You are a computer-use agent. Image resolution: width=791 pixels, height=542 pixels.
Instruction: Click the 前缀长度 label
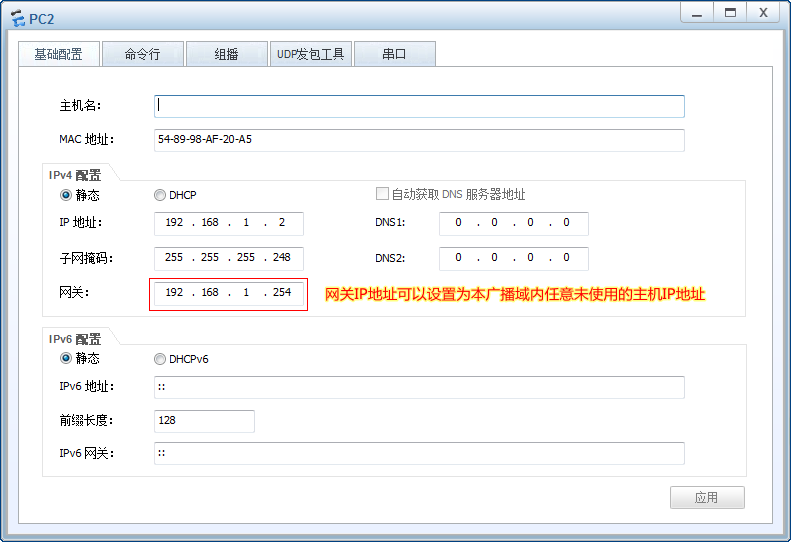click(x=86, y=420)
